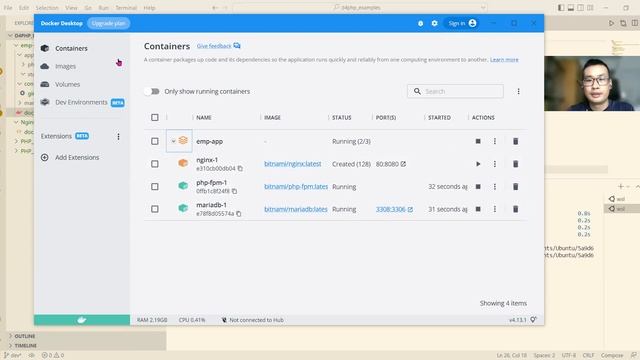The width and height of the screenshot is (640, 360).
Task: Collapse the emp-app compose group
Action: (173, 141)
